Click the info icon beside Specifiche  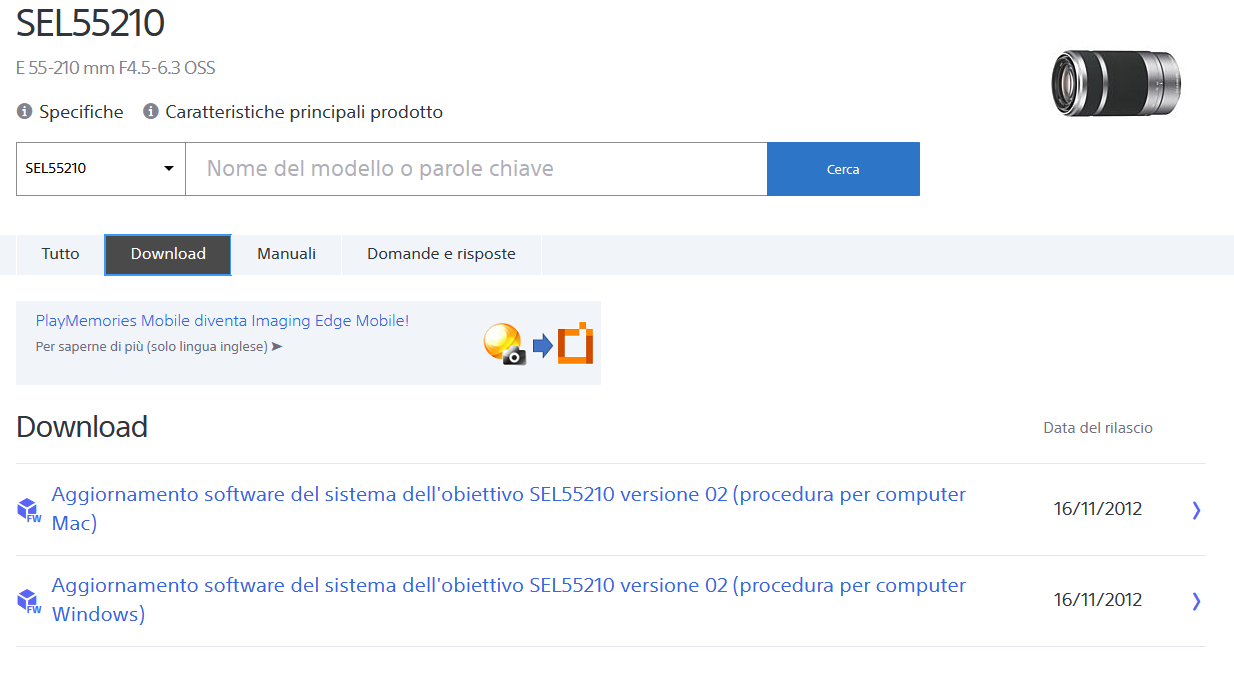pos(25,112)
